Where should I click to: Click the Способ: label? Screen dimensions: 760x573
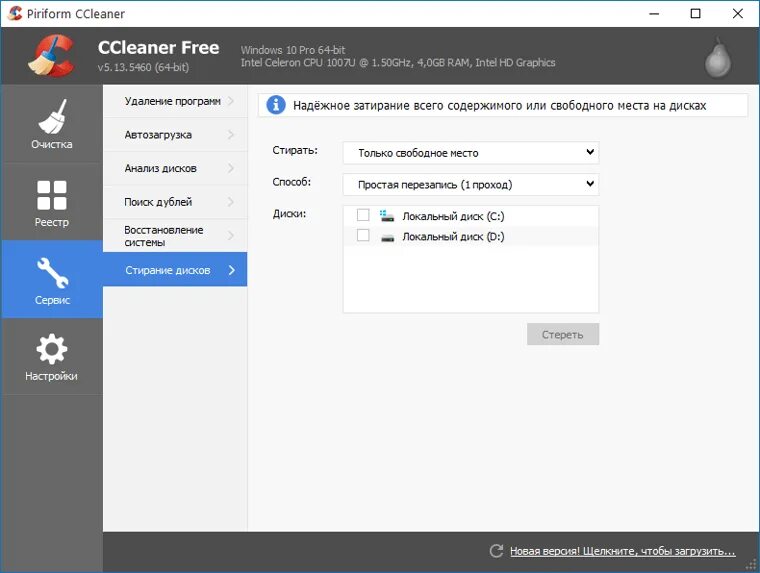tap(291, 182)
